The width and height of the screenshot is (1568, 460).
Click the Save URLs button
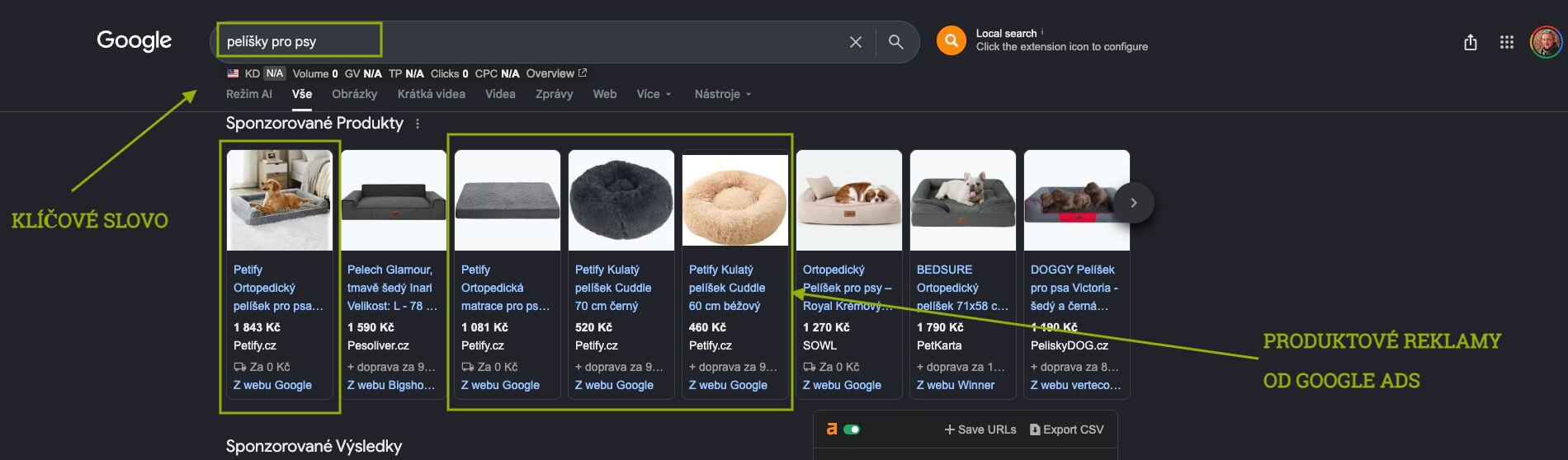980,429
